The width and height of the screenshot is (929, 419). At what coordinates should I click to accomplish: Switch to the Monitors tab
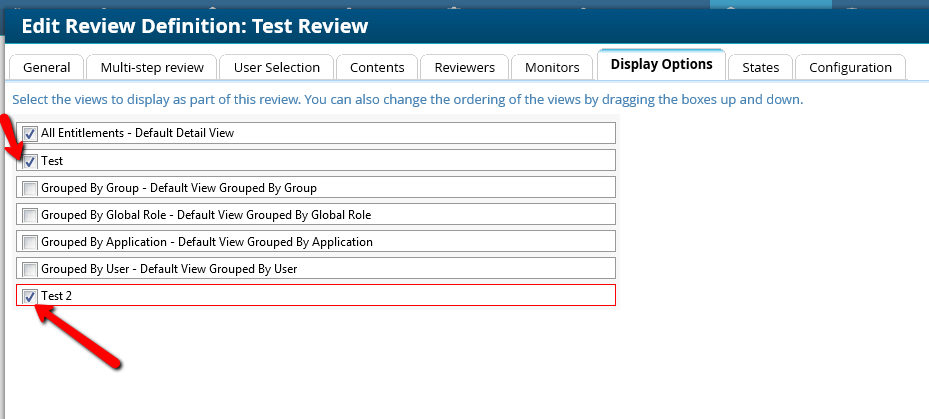point(552,67)
